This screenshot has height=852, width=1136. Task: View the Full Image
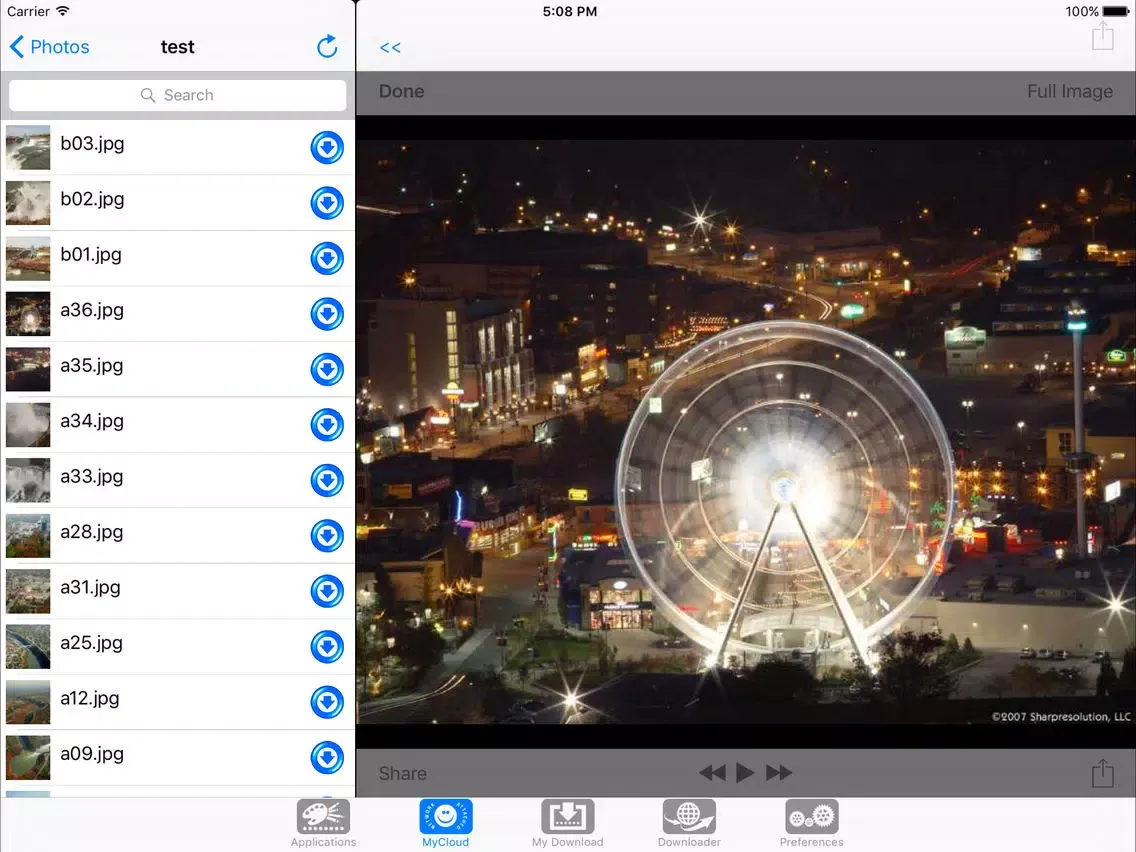1069,92
